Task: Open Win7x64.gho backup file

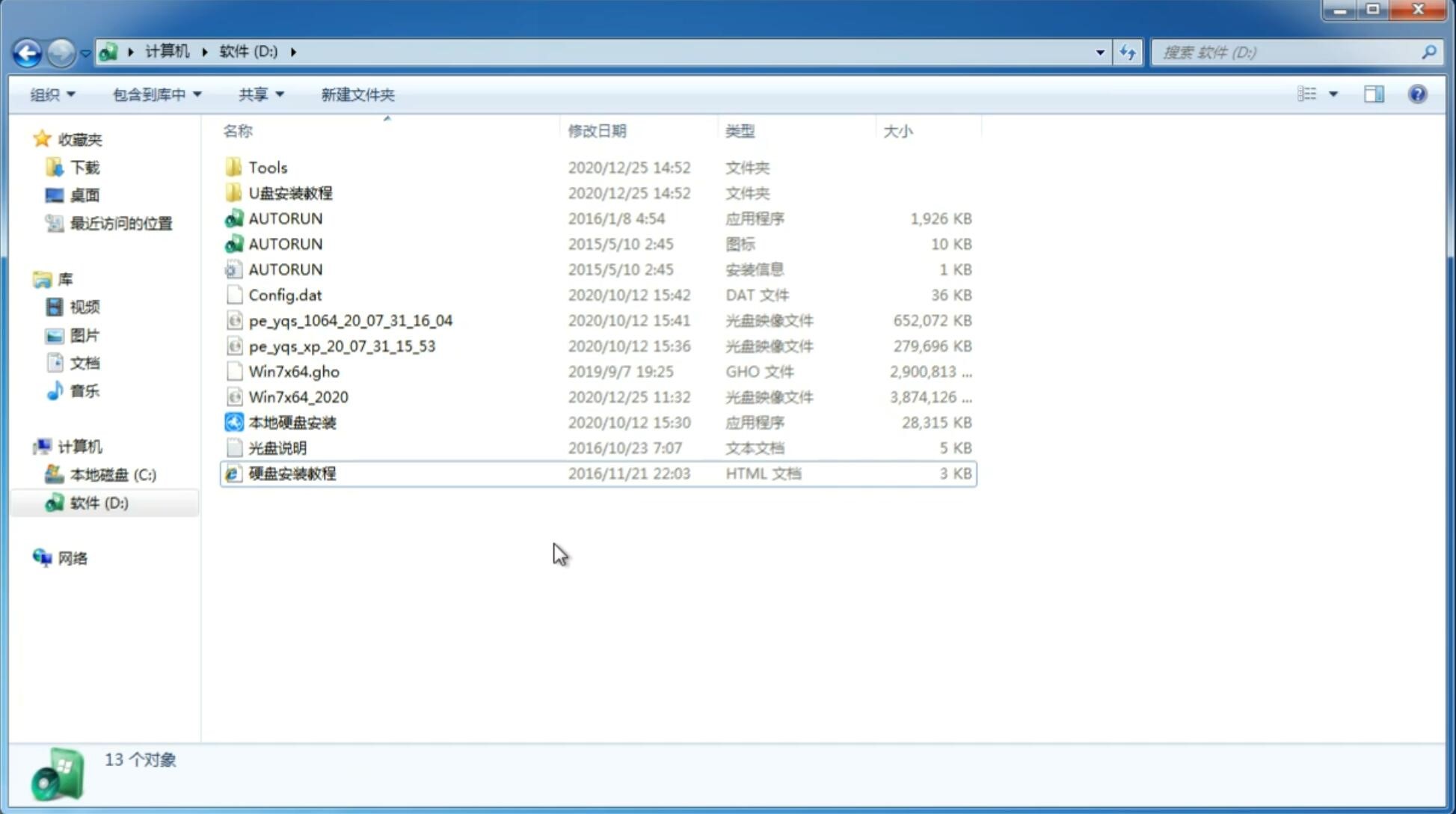Action: coord(295,371)
